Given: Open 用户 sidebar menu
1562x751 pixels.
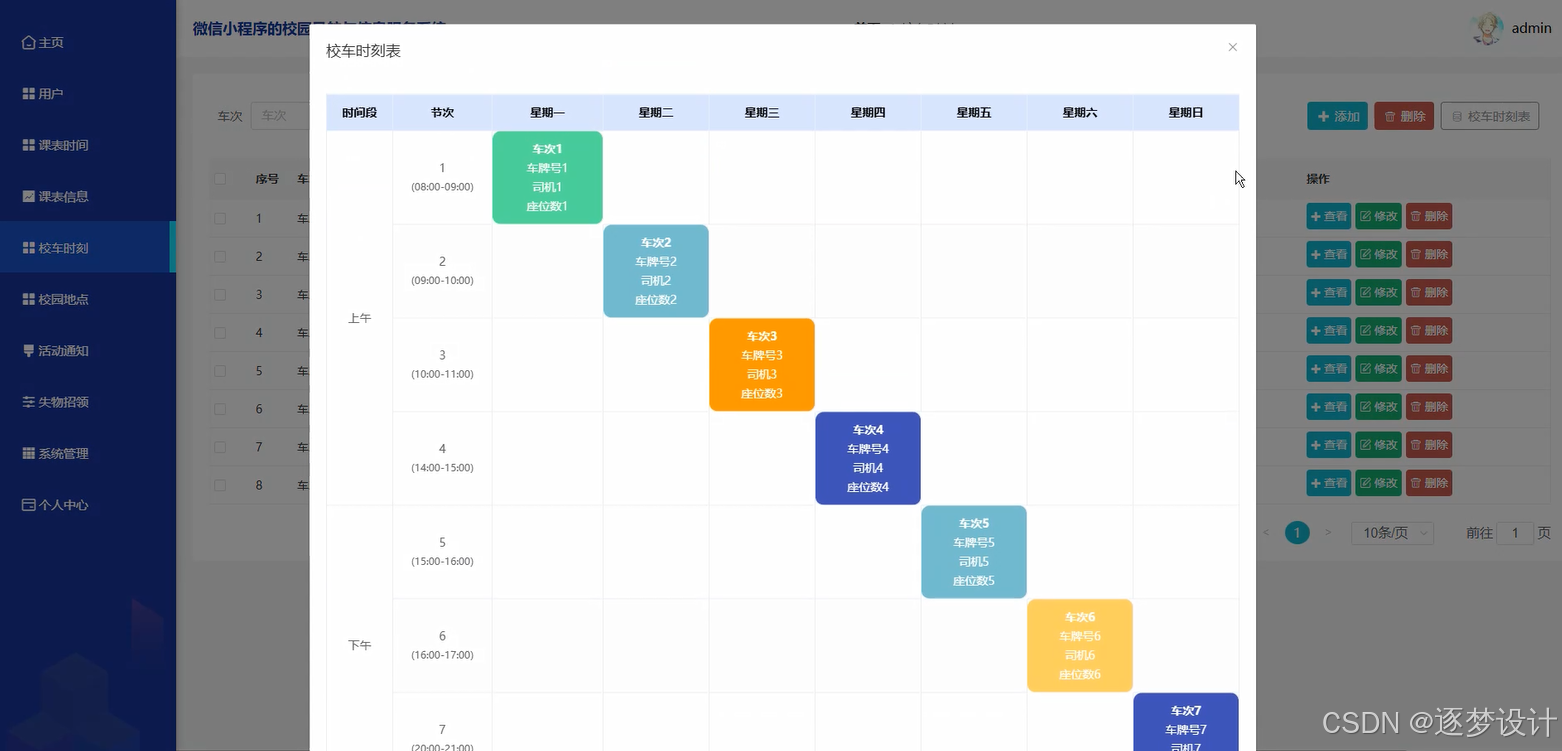Looking at the screenshot, I should click(x=88, y=94).
